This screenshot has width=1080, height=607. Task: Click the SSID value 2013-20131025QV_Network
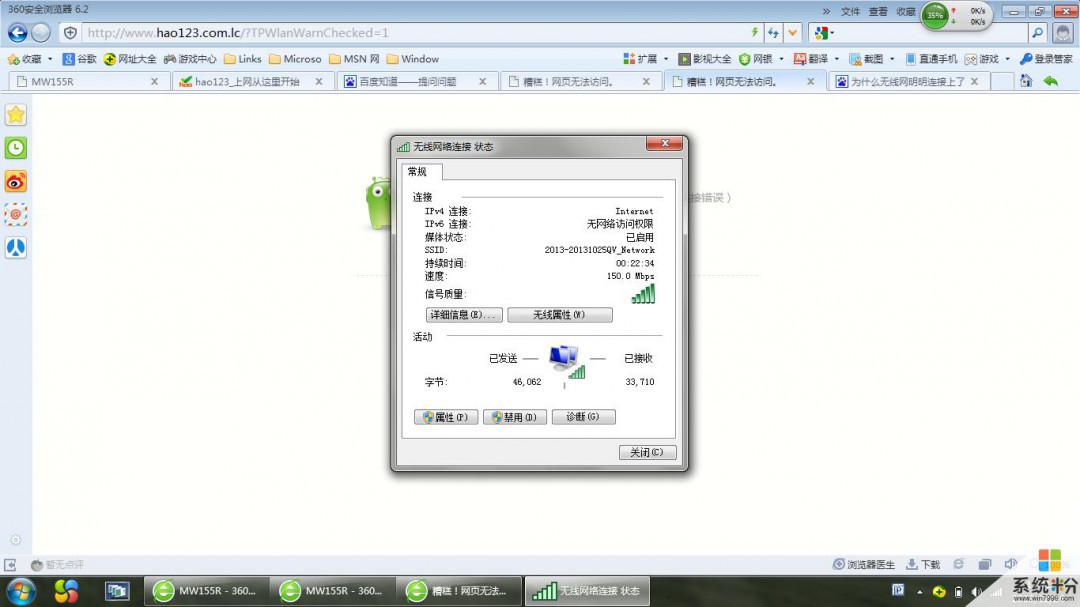(x=599, y=250)
